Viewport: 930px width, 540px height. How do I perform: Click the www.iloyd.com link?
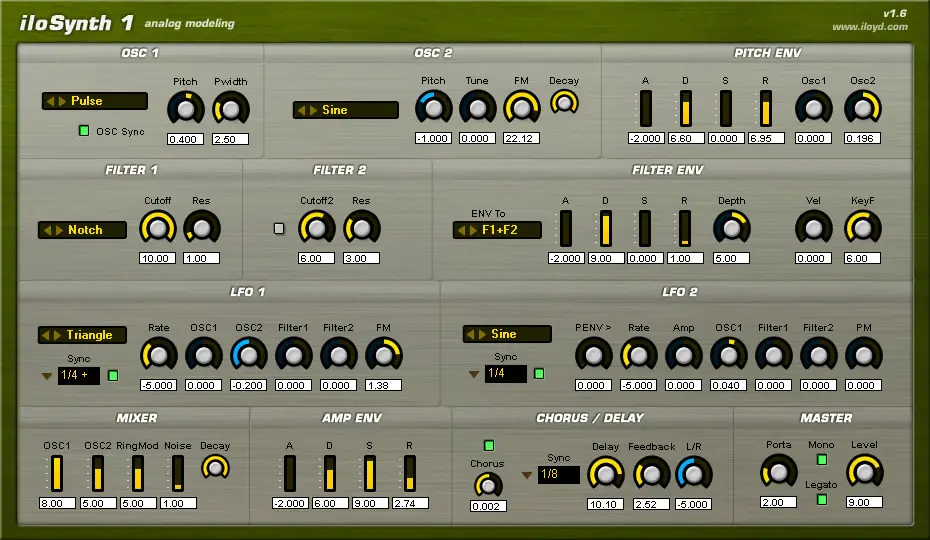coord(870,27)
